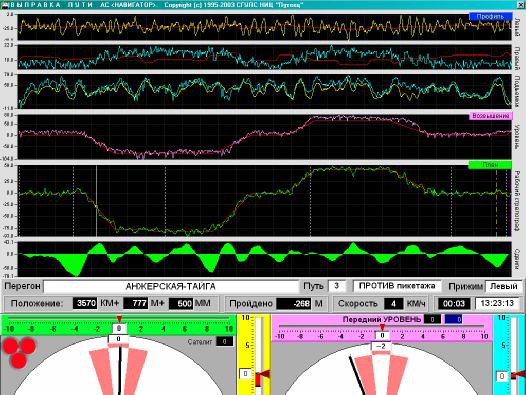Click the red marker on cyan vertical gauge
The width and height of the screenshot is (526, 395).
tap(519, 375)
